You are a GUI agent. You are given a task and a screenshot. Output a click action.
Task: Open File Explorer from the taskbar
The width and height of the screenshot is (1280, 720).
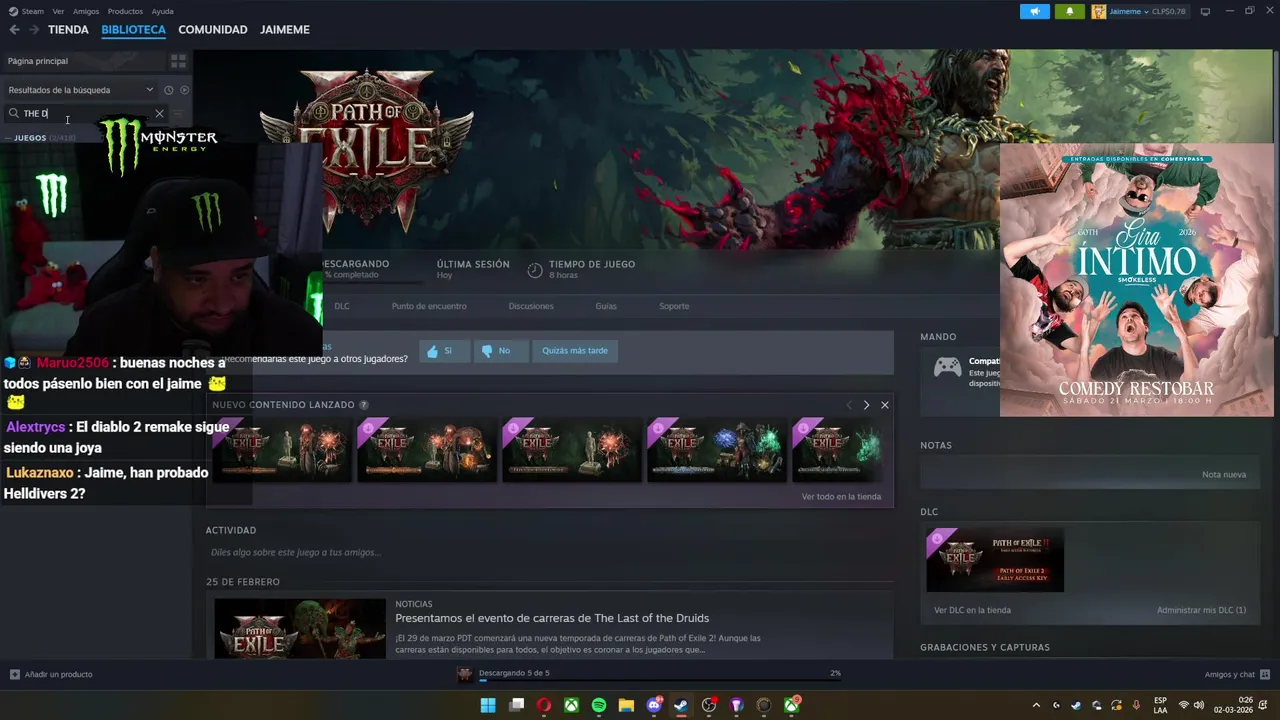pos(626,705)
